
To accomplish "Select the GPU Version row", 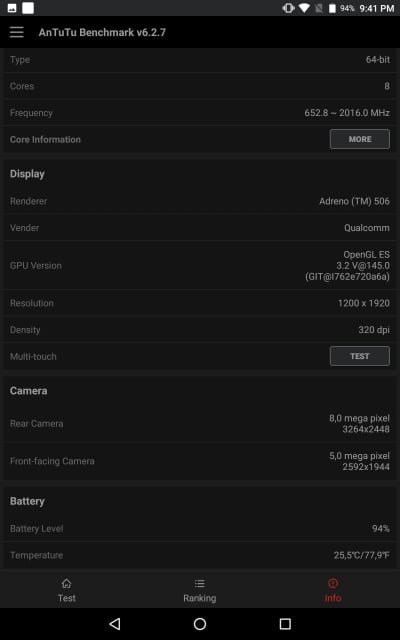I will [200, 265].
